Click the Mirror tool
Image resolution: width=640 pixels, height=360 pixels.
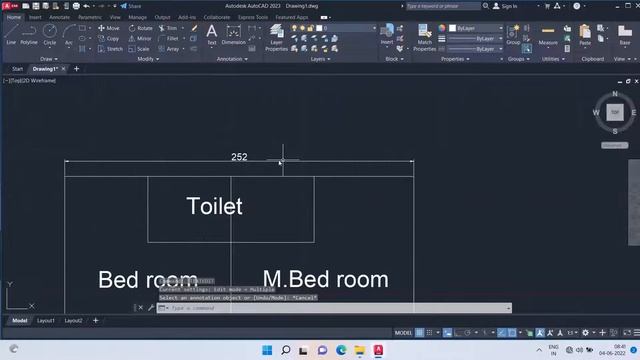pos(140,38)
